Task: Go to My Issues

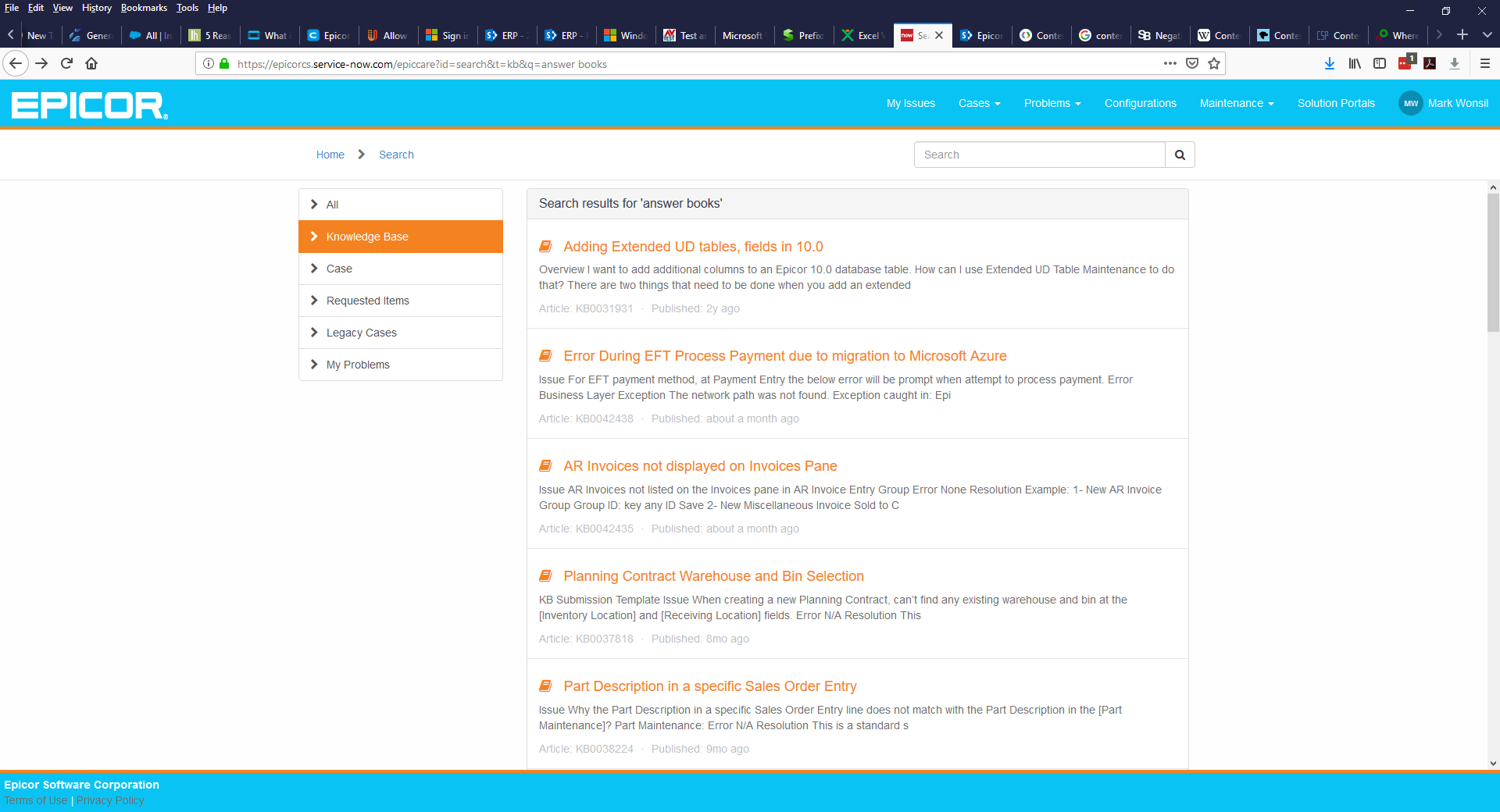Action: point(911,103)
